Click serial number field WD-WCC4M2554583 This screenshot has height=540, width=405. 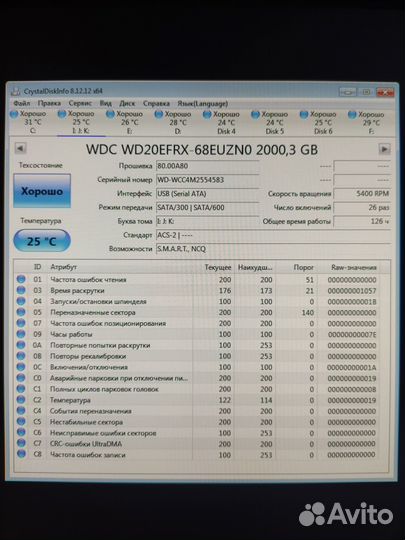[x=207, y=180]
